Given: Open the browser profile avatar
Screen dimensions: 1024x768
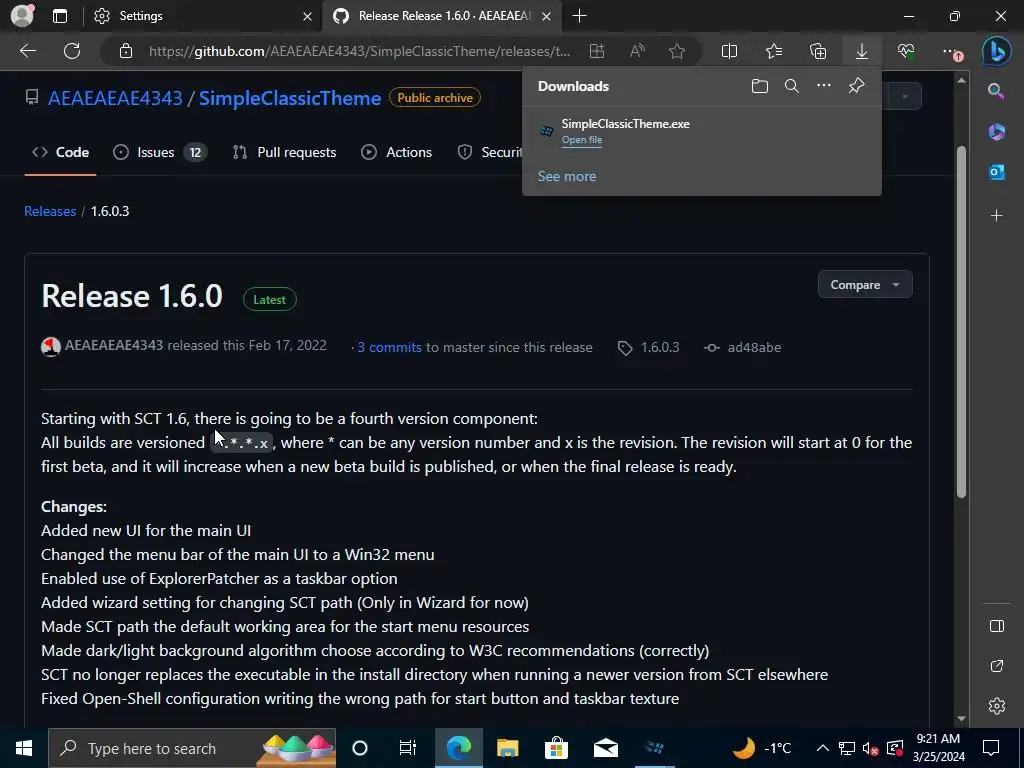Looking at the screenshot, I should (22, 16).
